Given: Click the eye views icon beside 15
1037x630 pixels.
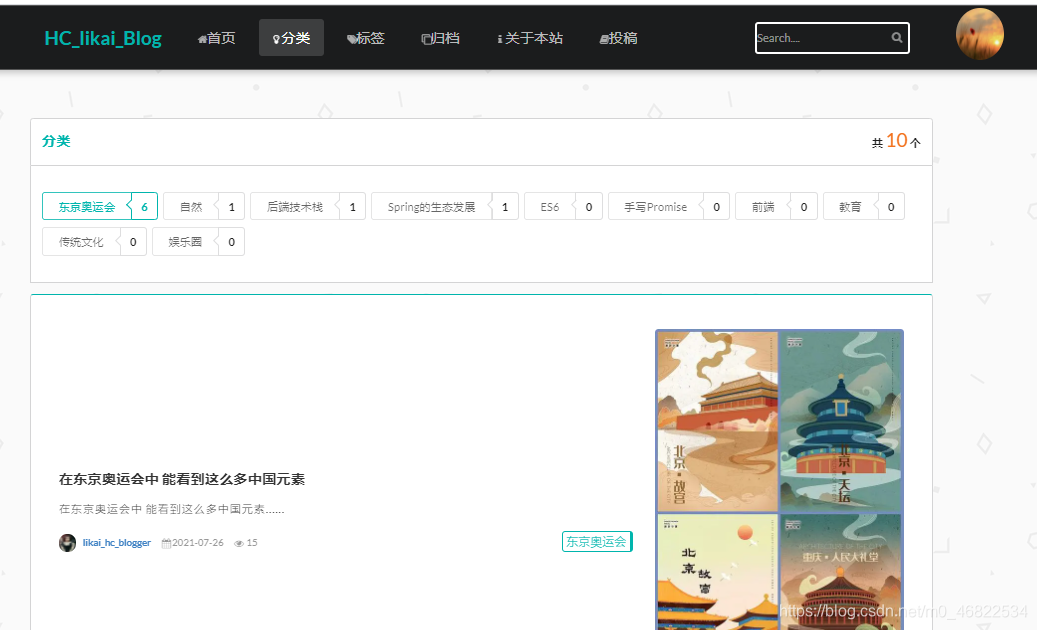Looking at the screenshot, I should coord(239,543).
